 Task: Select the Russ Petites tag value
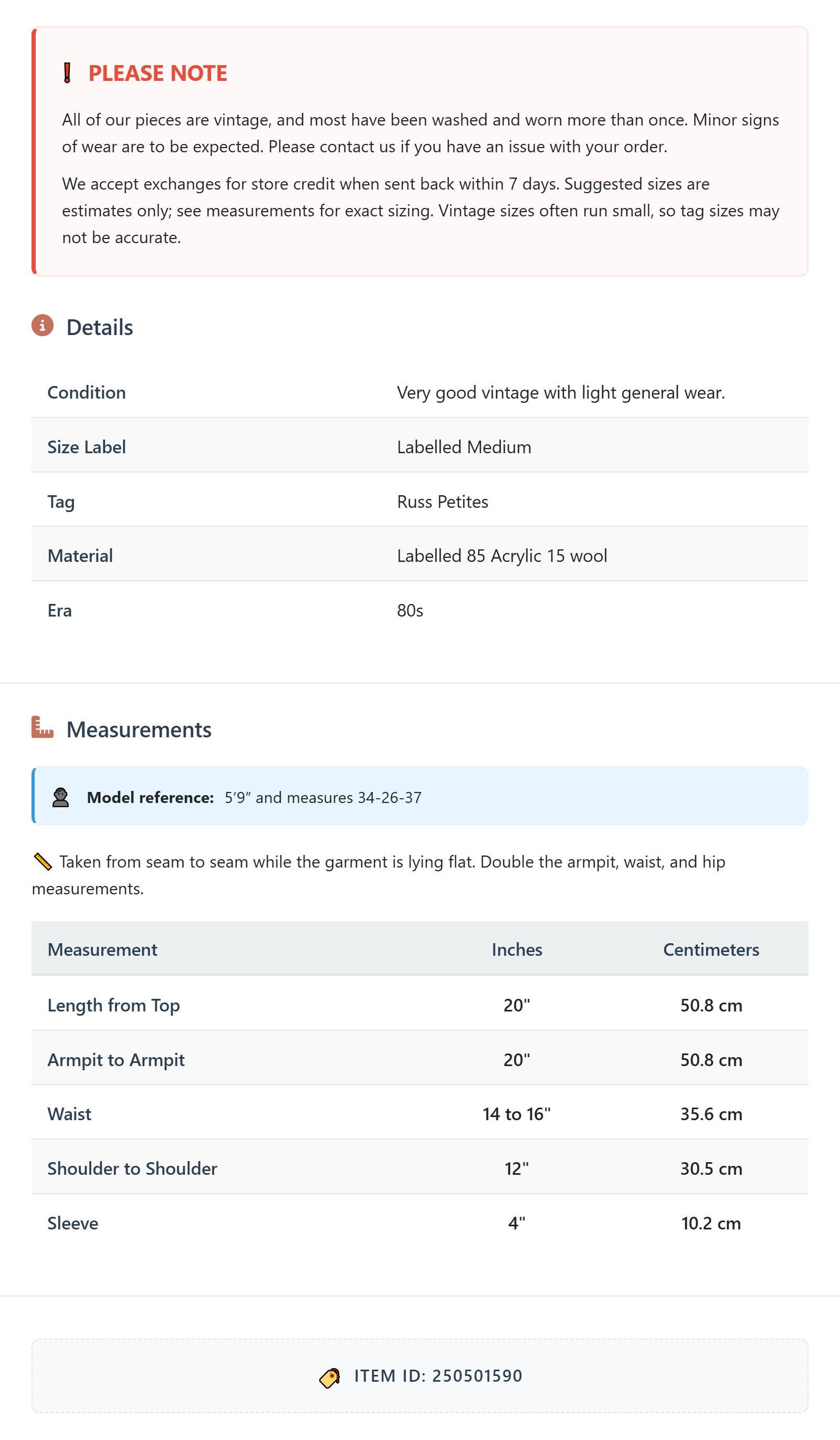pyautogui.click(x=443, y=502)
